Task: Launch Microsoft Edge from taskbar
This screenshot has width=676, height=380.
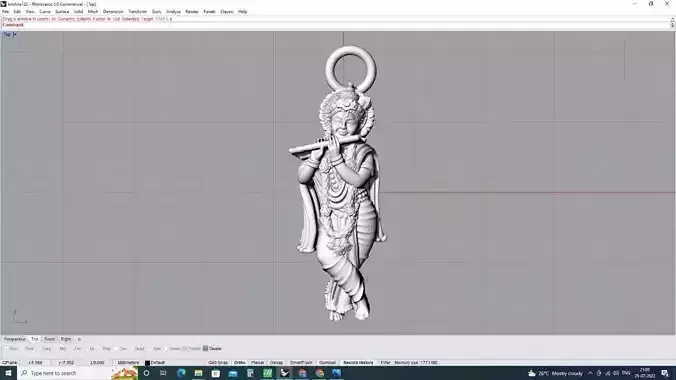Action: tap(181, 373)
